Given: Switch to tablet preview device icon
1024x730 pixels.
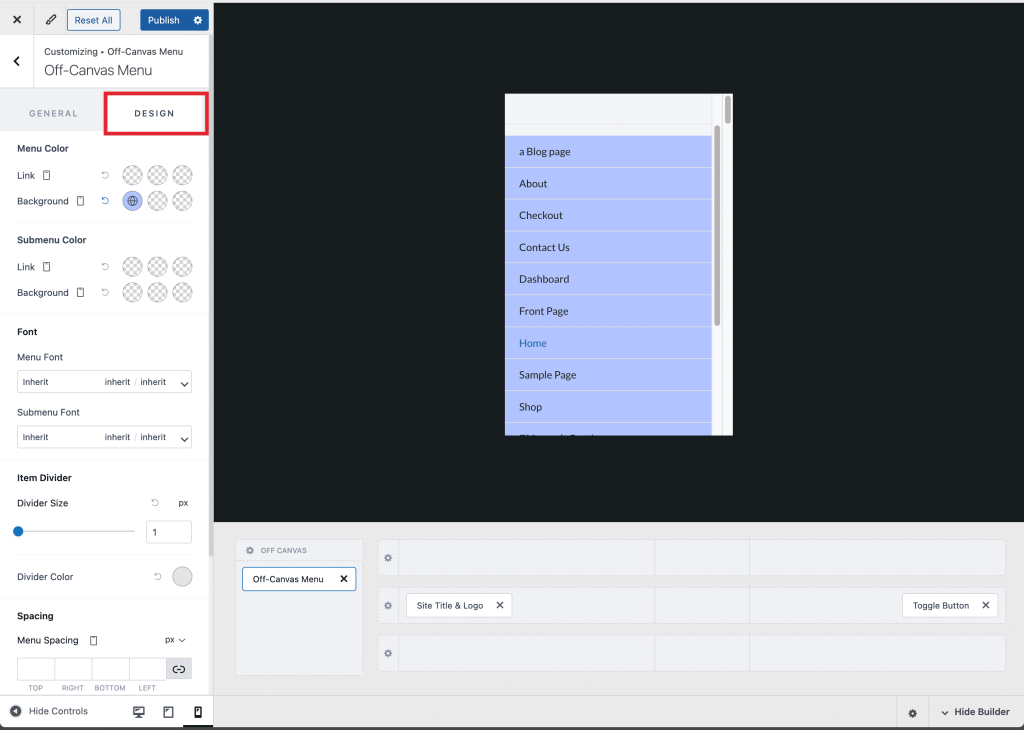Looking at the screenshot, I should [x=168, y=712].
